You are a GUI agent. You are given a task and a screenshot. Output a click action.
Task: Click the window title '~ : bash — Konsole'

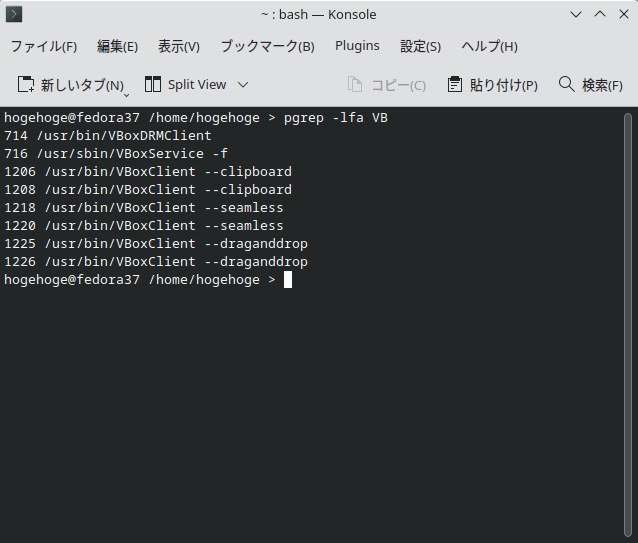pos(318,15)
